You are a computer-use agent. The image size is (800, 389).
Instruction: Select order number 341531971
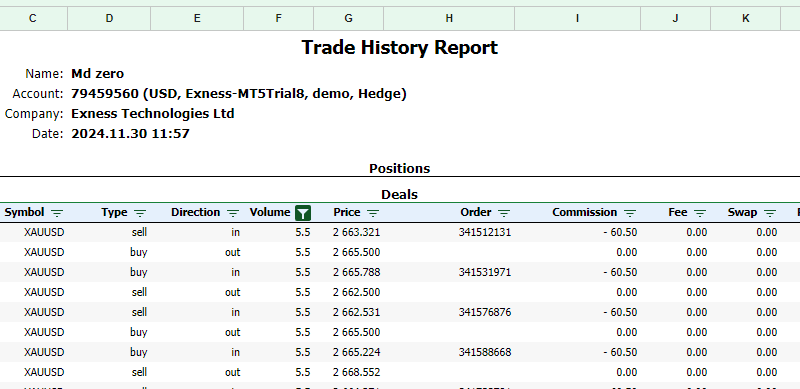pyautogui.click(x=485, y=272)
